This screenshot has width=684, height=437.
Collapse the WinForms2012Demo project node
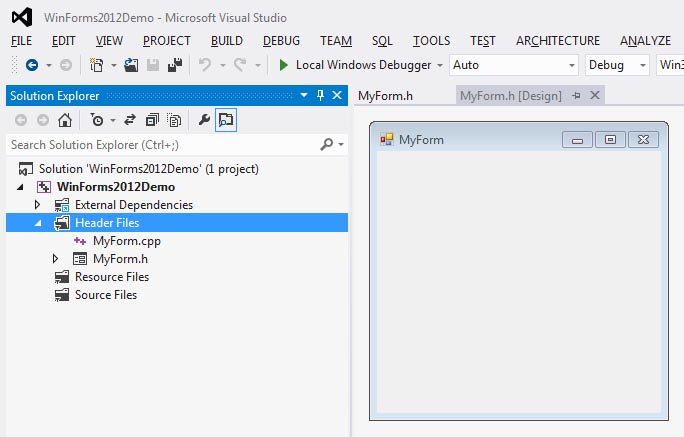pos(20,187)
